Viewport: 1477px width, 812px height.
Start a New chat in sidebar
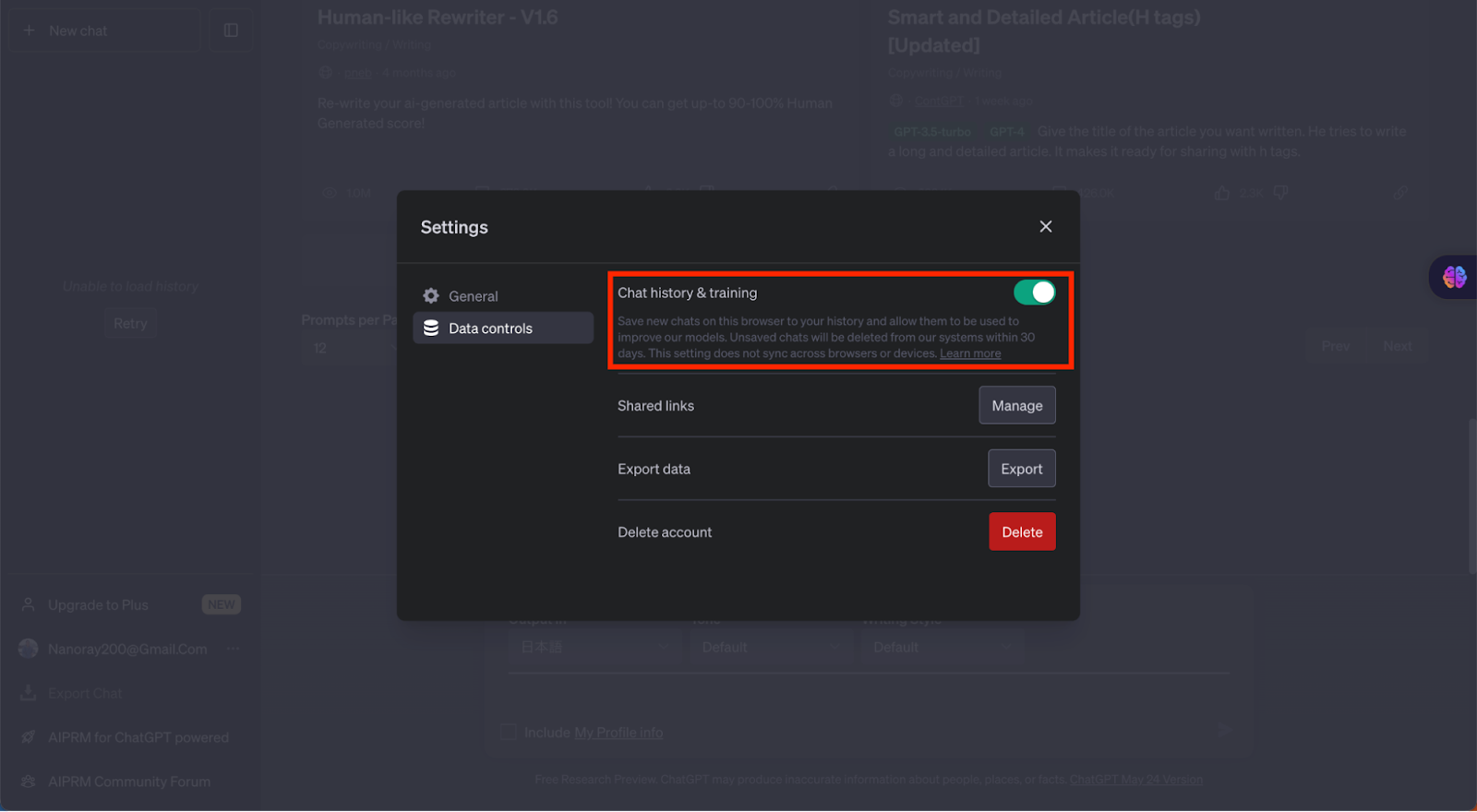(x=105, y=30)
